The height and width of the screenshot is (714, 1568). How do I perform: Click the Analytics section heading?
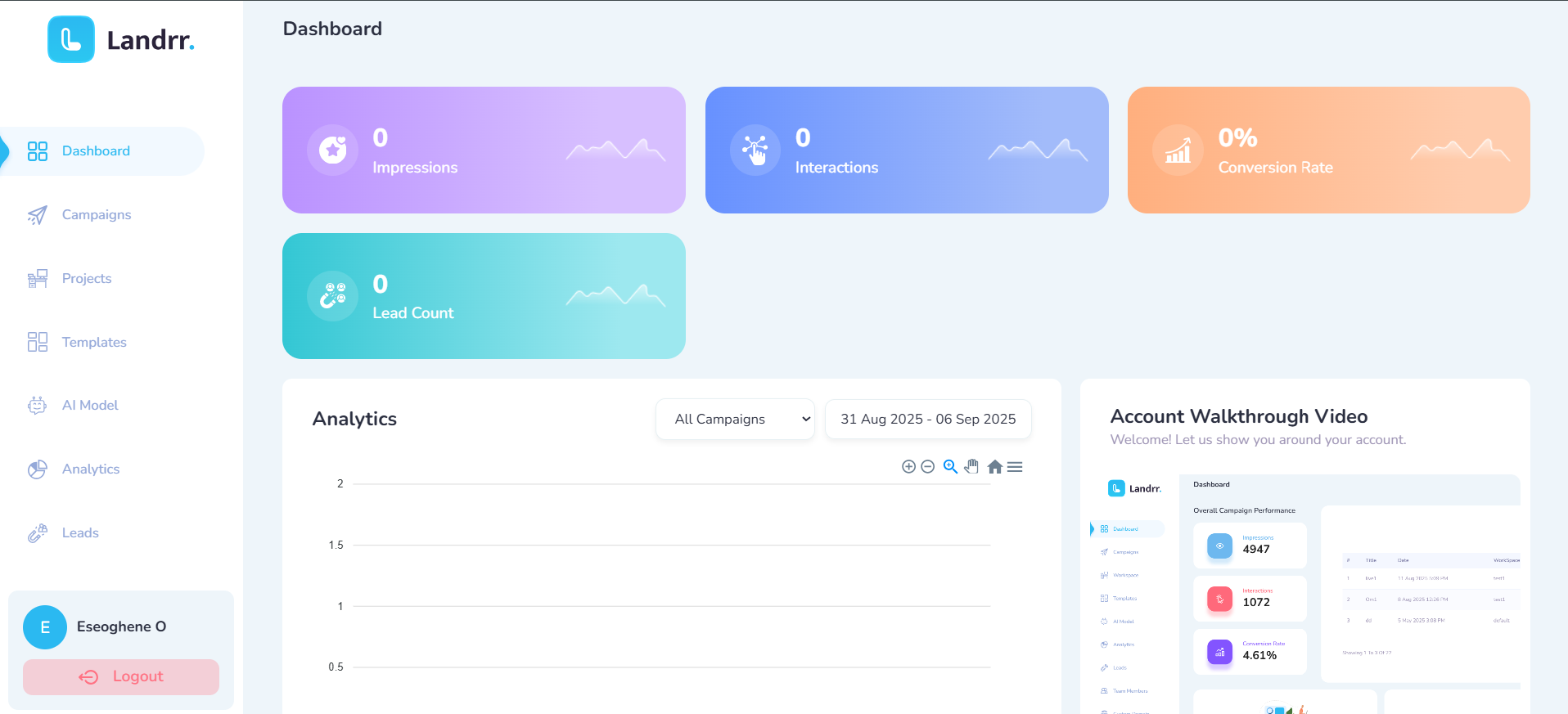pos(354,419)
